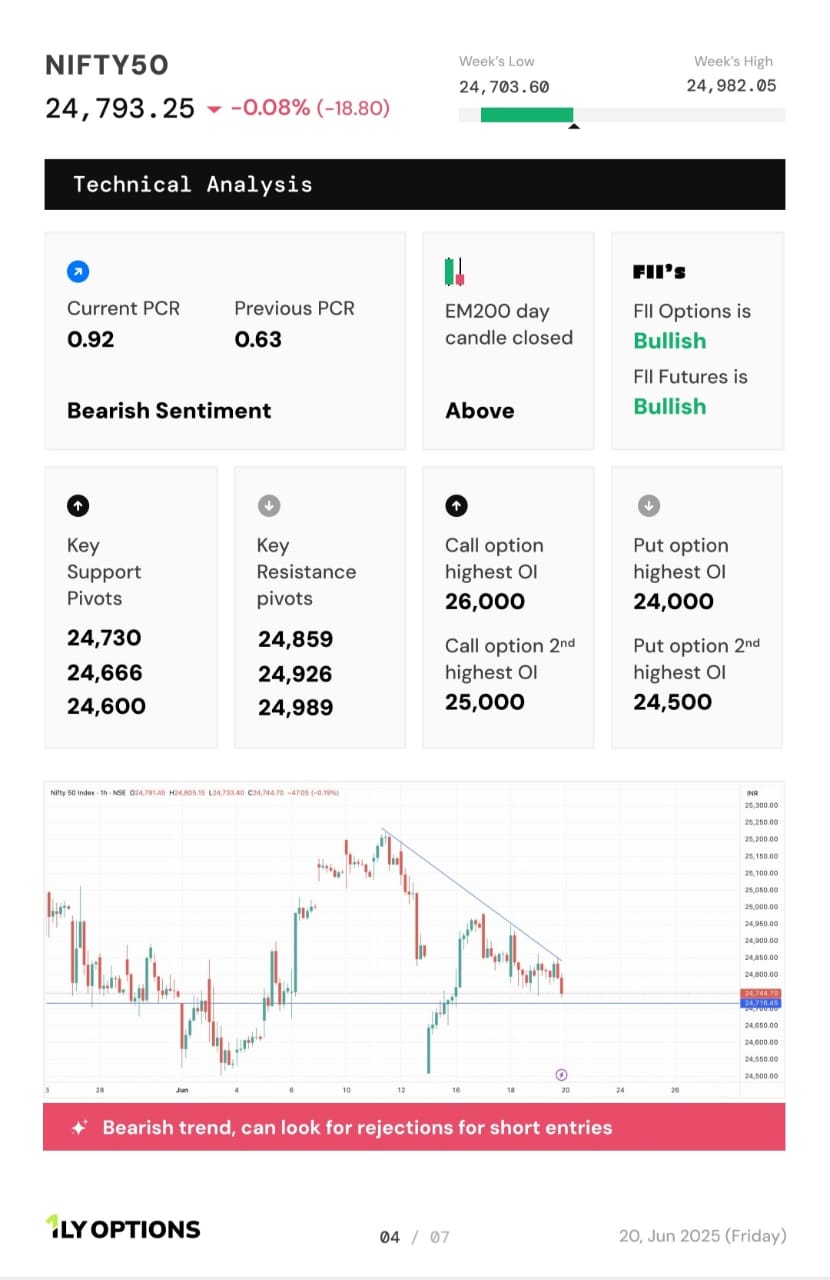830x1280 pixels.
Task: Click the blue arrow icon above Current PCR
Action: (x=77, y=270)
